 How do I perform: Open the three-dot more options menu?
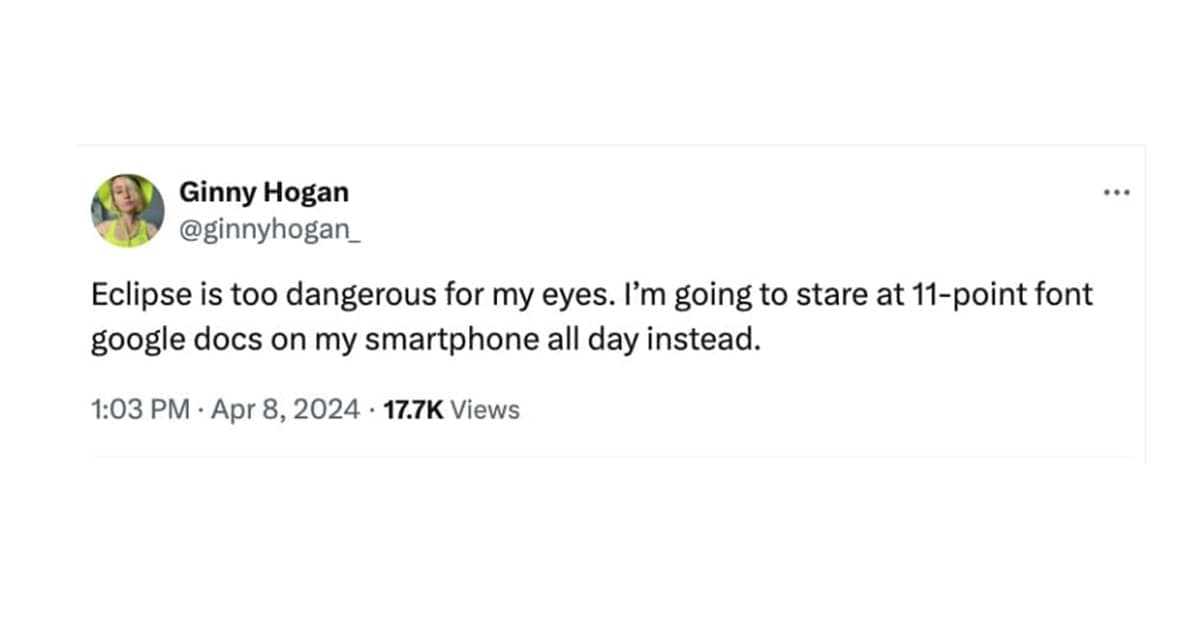tap(1116, 192)
